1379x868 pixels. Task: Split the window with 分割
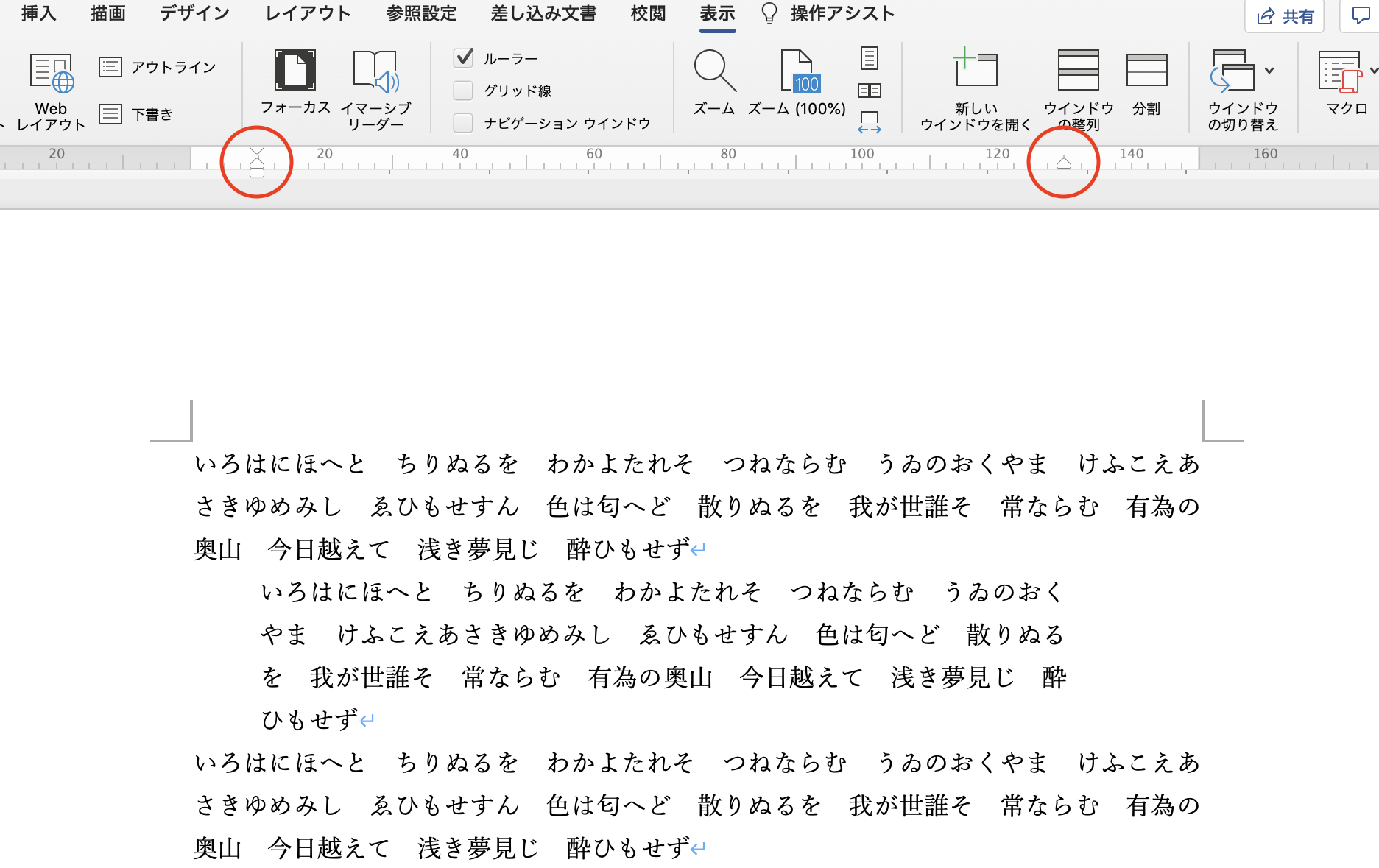1146,81
